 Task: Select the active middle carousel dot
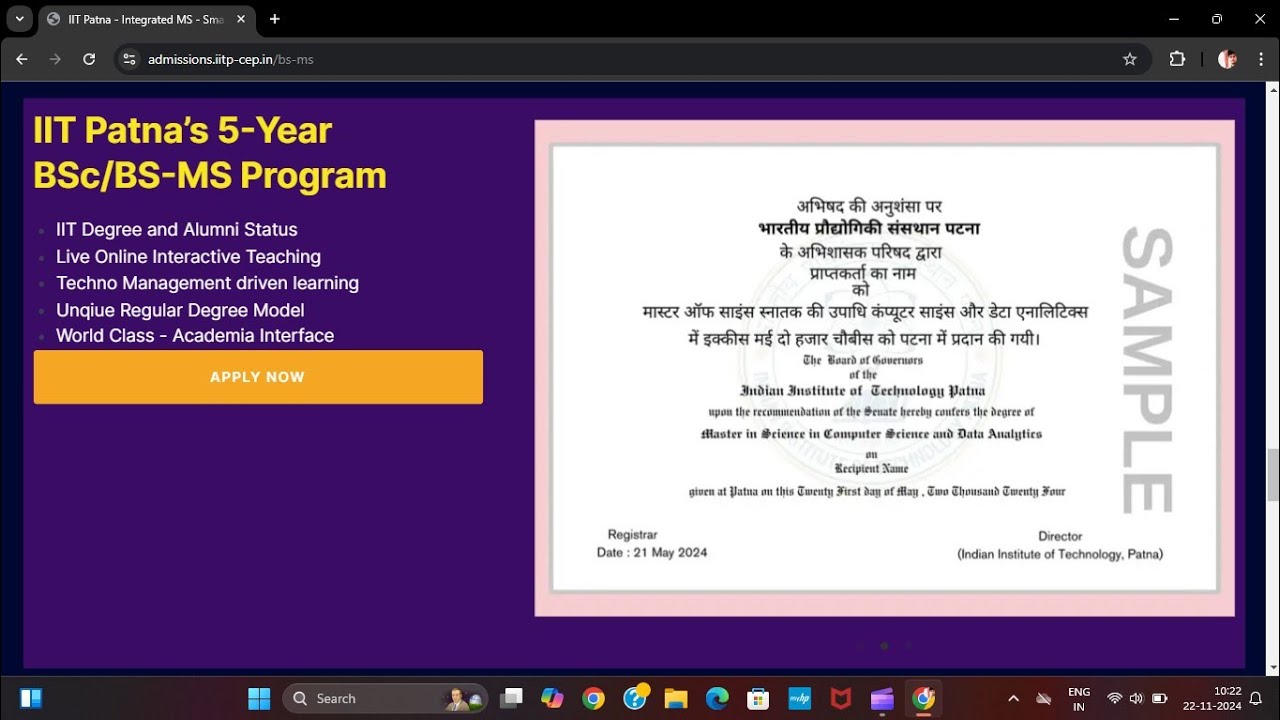pyautogui.click(x=884, y=646)
